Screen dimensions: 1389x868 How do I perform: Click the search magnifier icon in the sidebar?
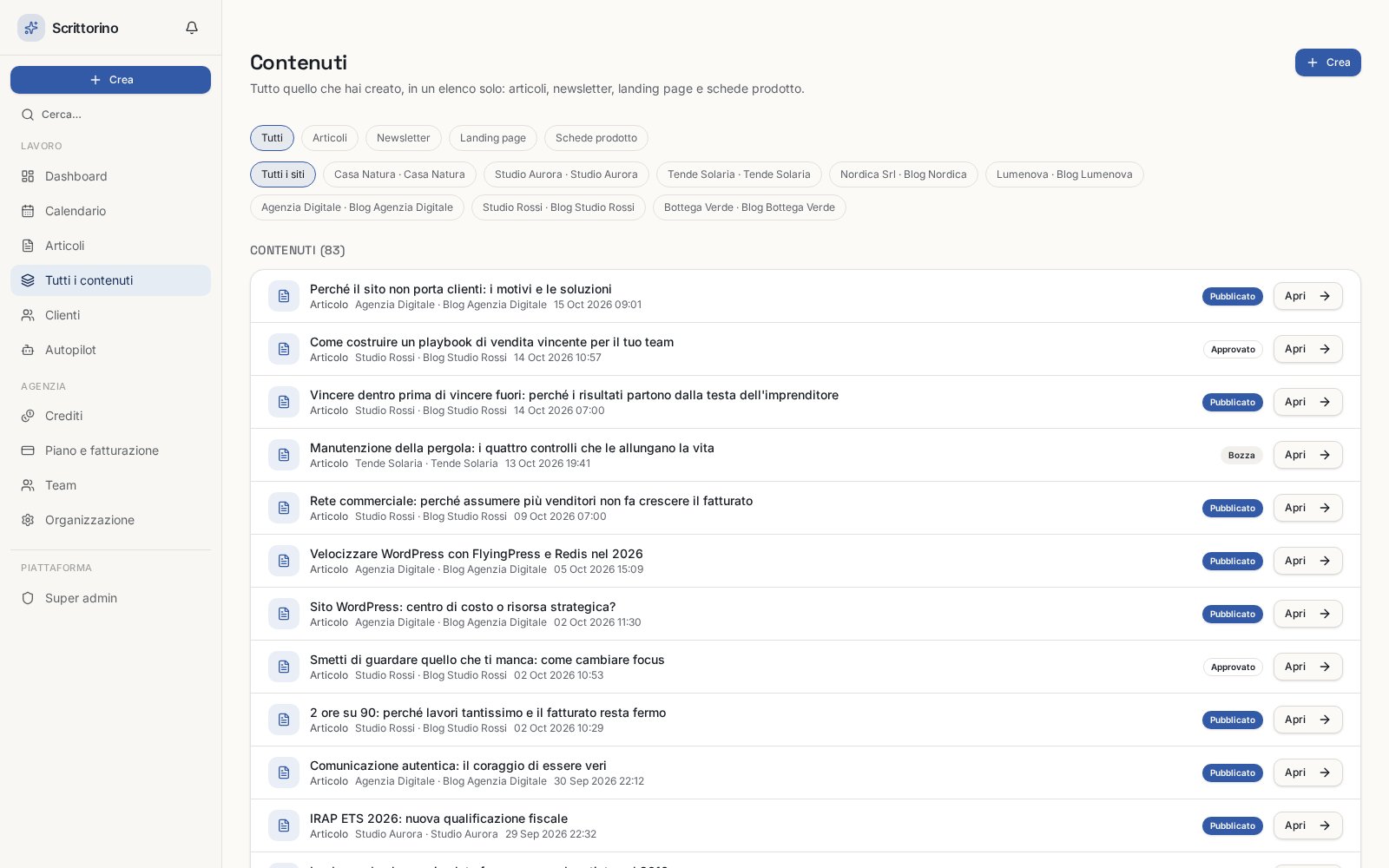28,115
